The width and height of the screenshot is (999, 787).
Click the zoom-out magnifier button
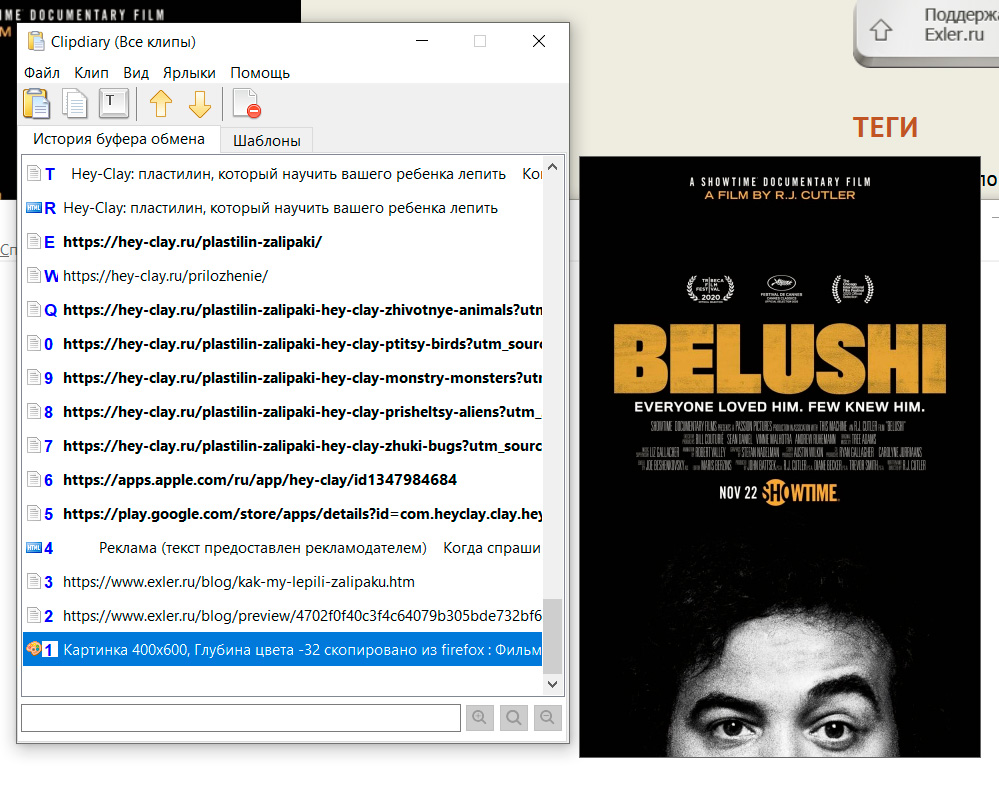tap(548, 717)
